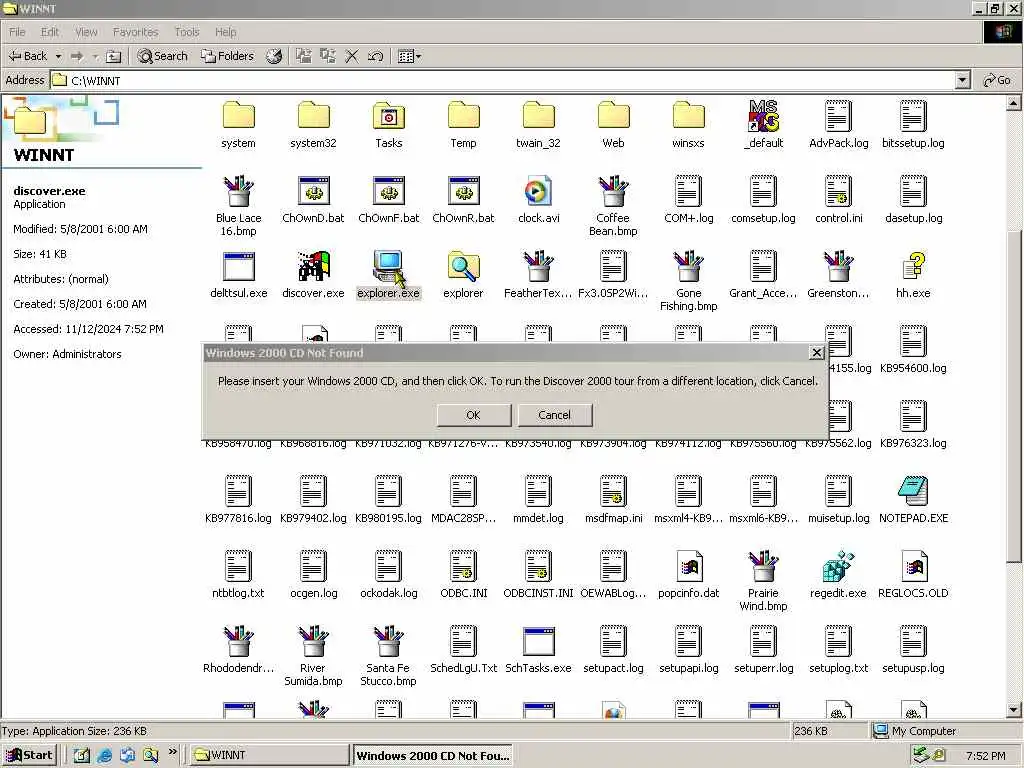Select the popcinfo.dat file
This screenshot has width=1024, height=768.
click(x=688, y=575)
